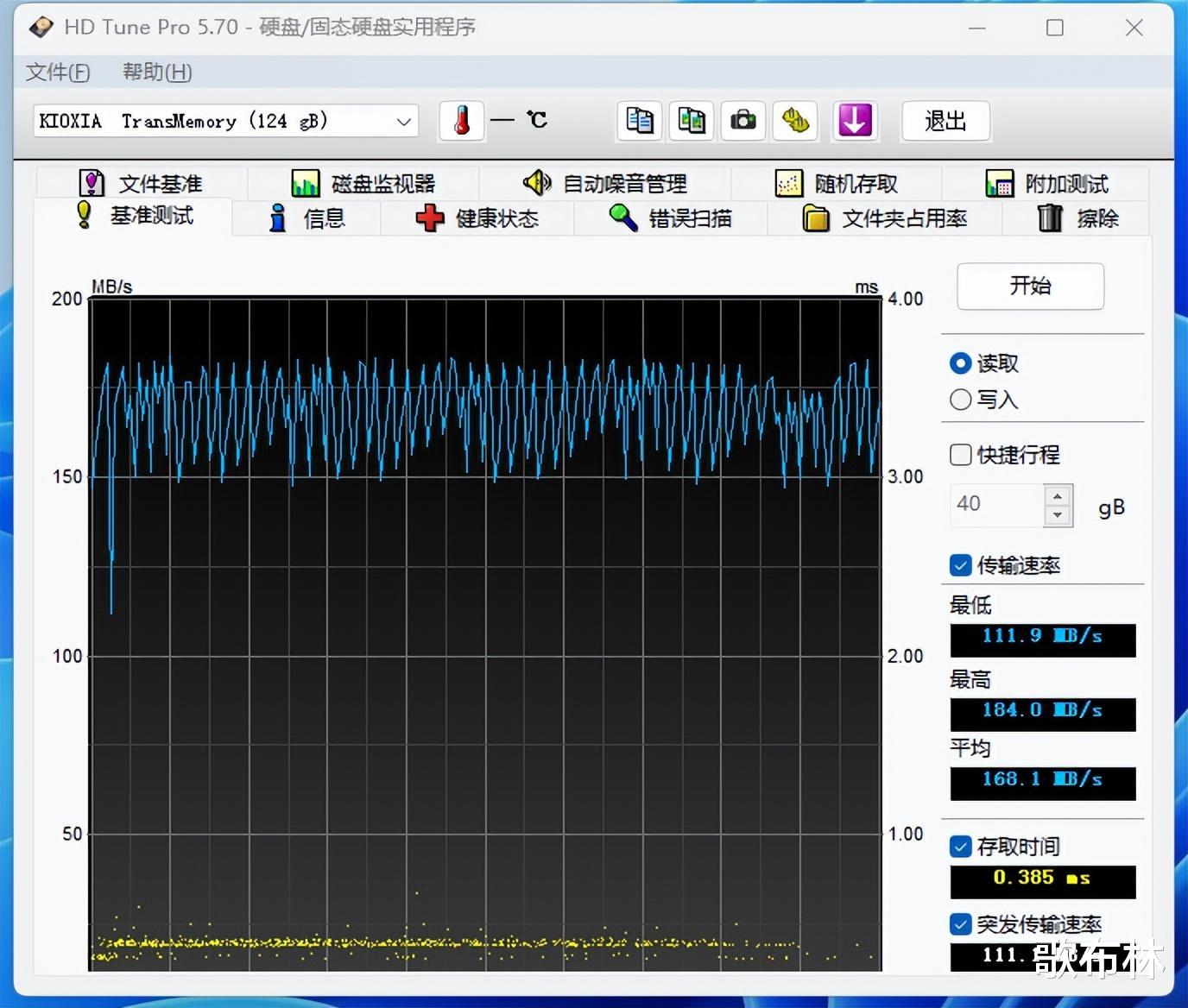Select the 写入 radio button
Image resolution: width=1188 pixels, height=1008 pixels.
point(960,400)
